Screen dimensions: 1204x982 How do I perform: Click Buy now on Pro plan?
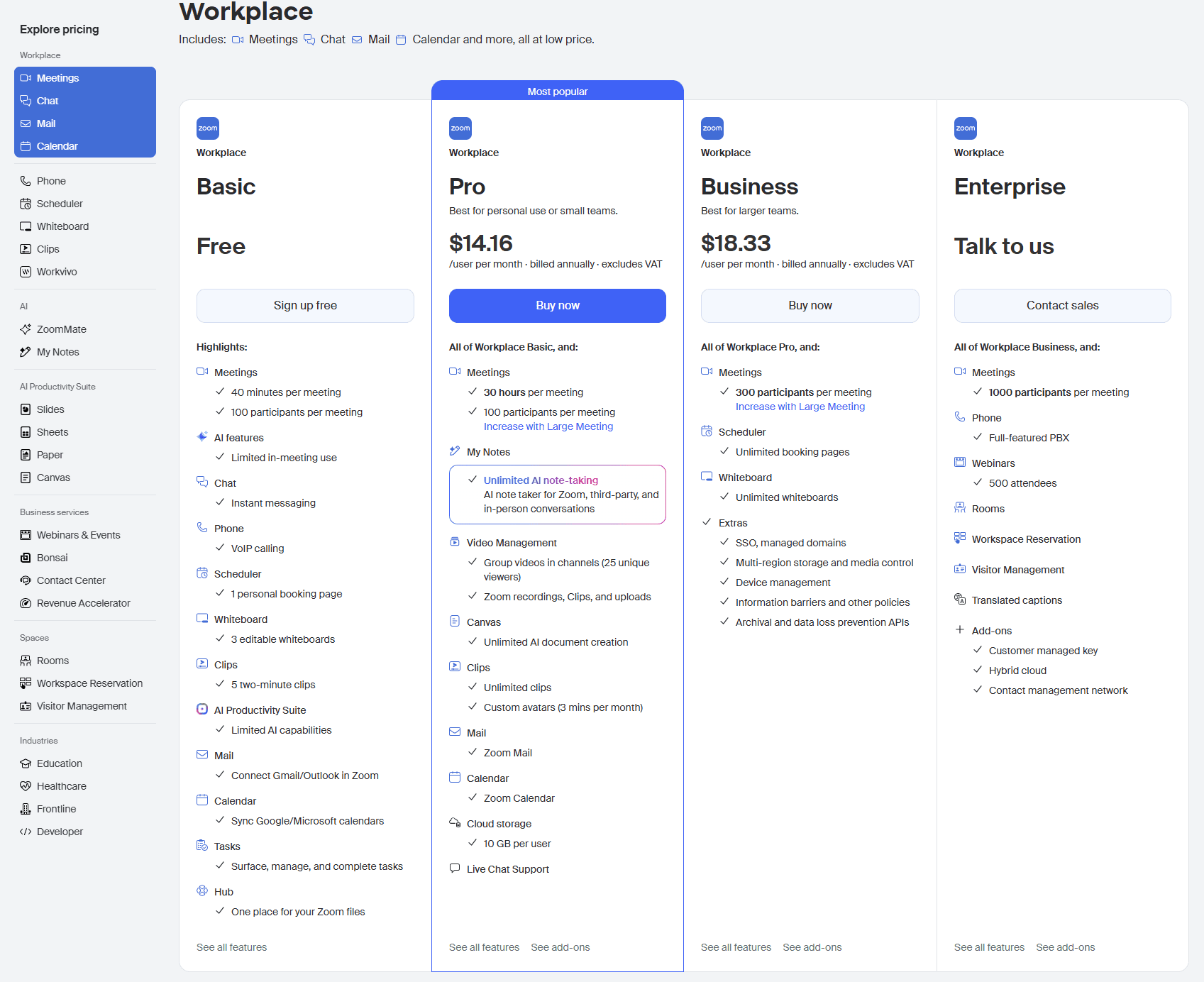pyautogui.click(x=558, y=306)
